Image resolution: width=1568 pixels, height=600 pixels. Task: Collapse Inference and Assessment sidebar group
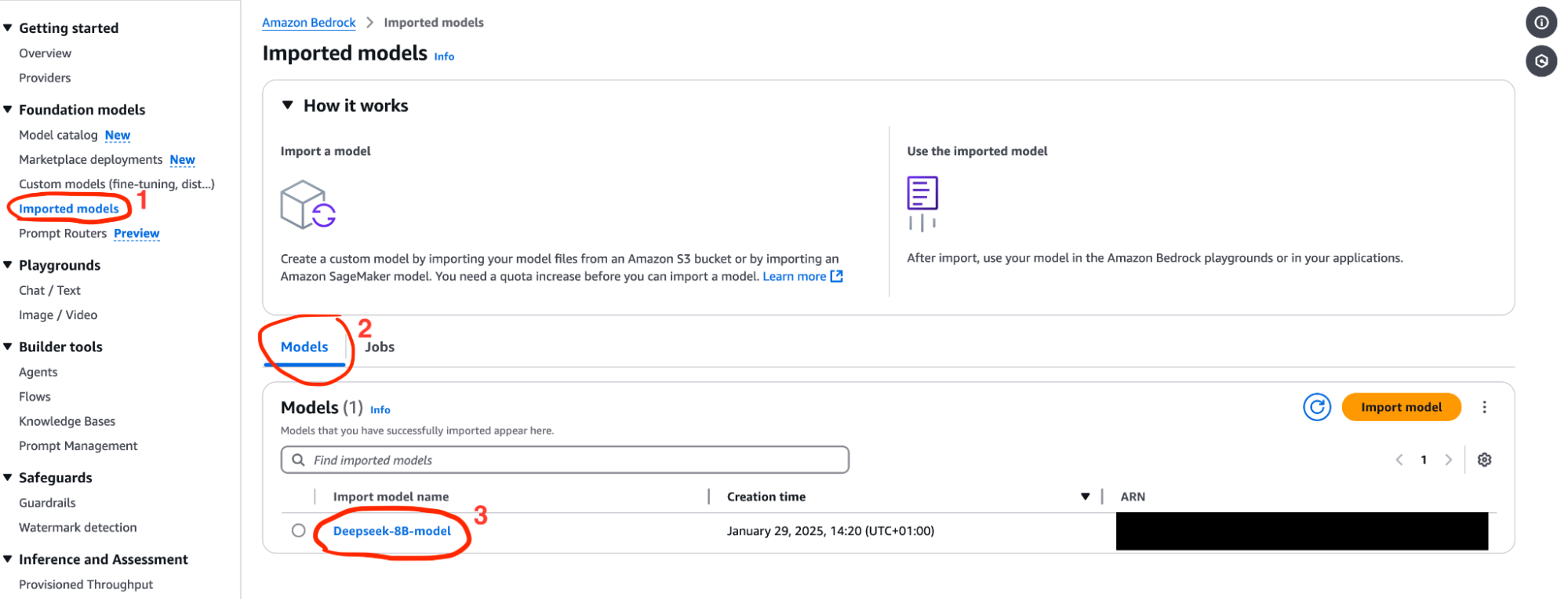(x=8, y=558)
